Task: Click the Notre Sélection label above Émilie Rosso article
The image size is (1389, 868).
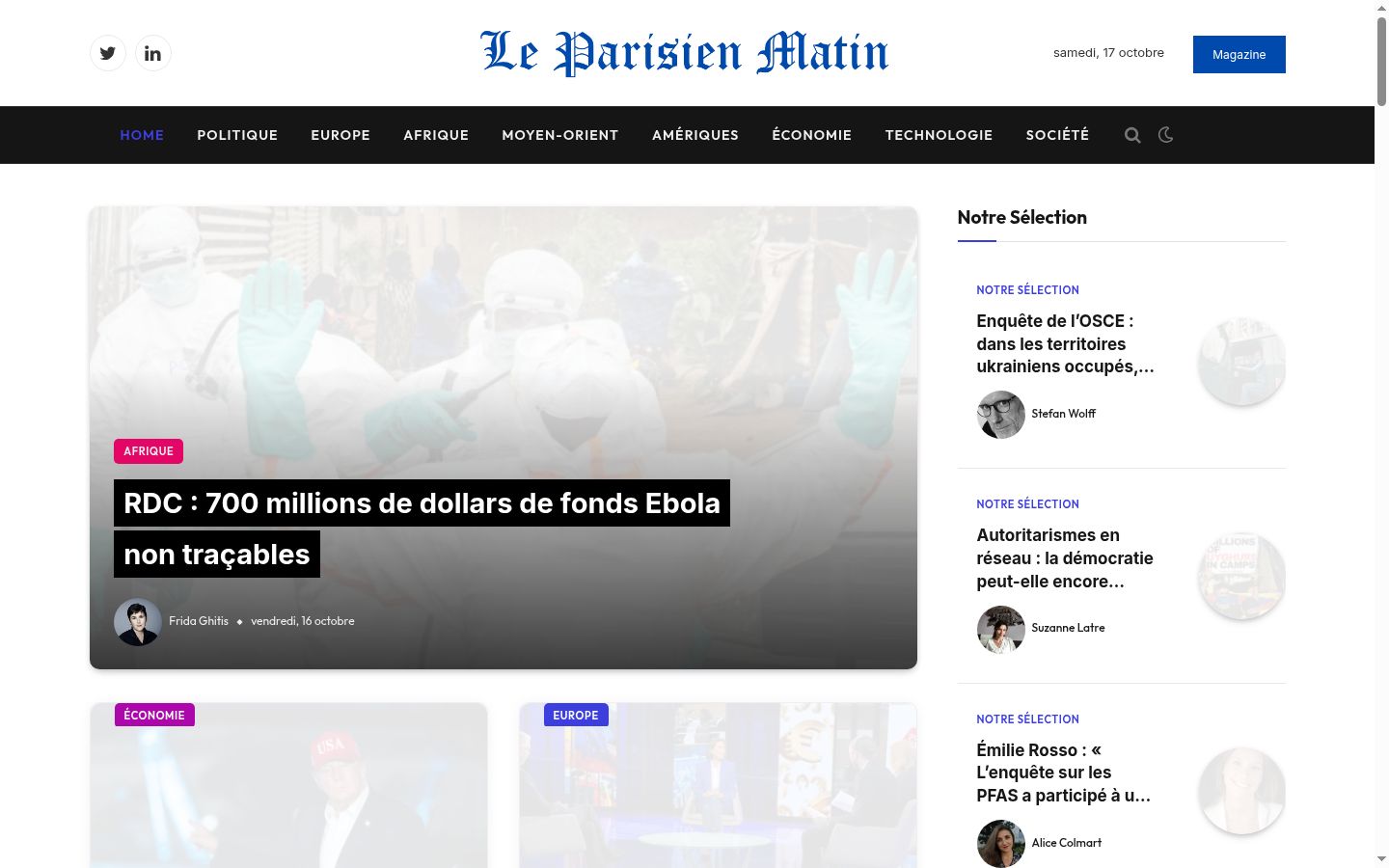Action: [x=1027, y=719]
